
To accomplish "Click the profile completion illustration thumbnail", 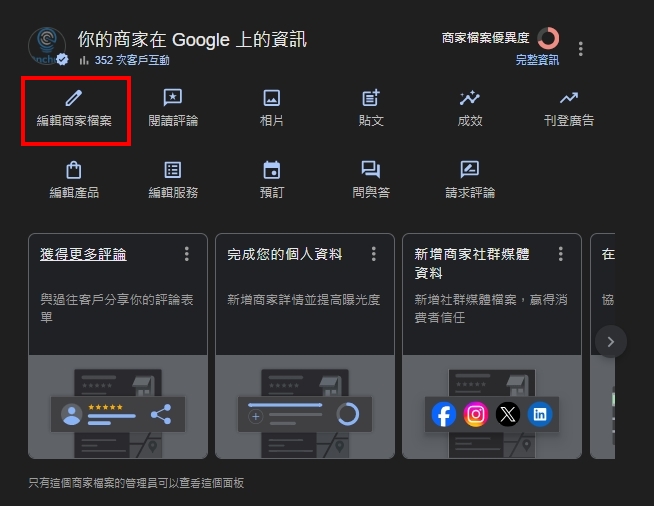I will click(x=304, y=407).
